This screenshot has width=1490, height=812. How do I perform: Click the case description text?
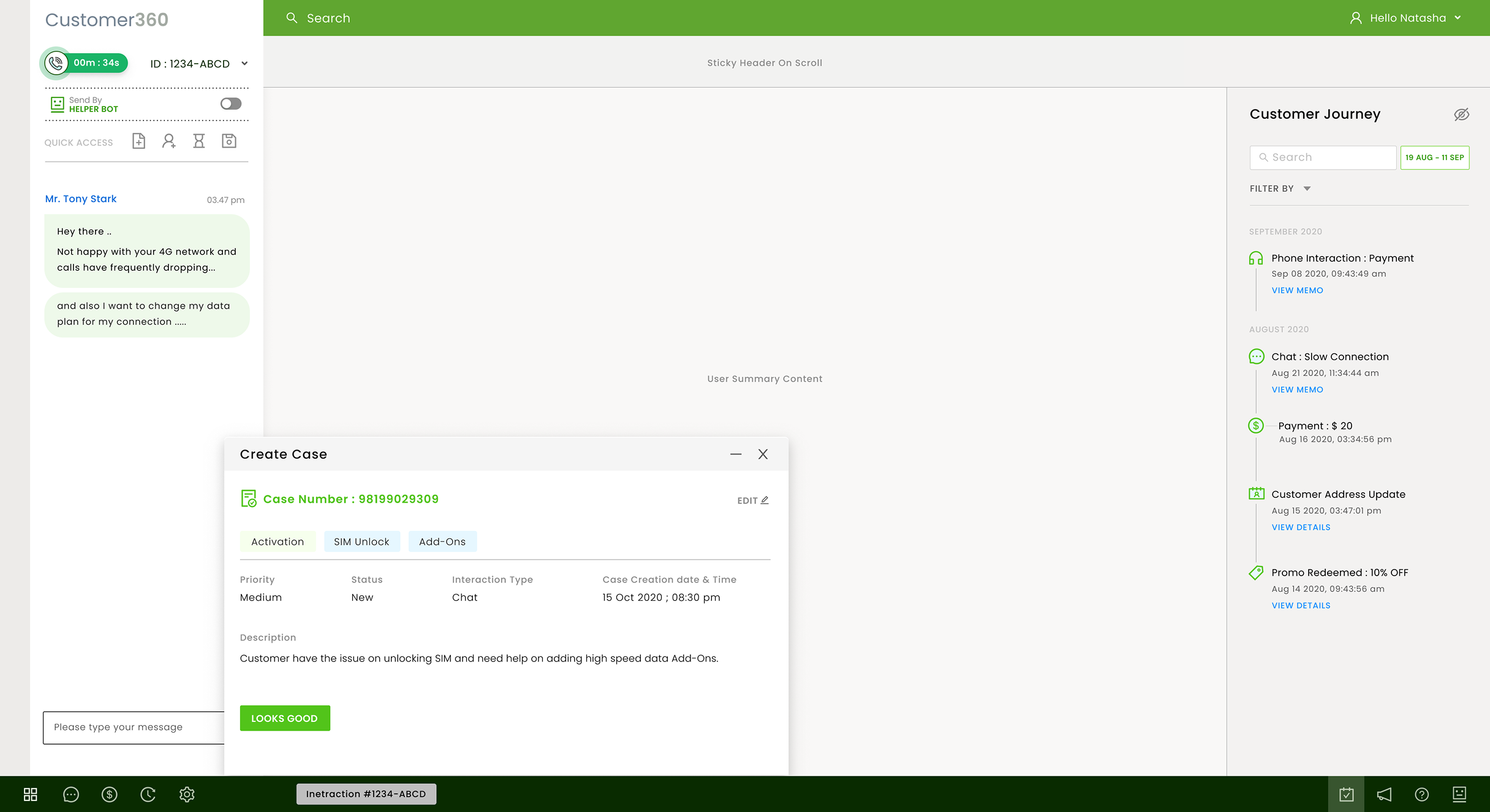(479, 658)
